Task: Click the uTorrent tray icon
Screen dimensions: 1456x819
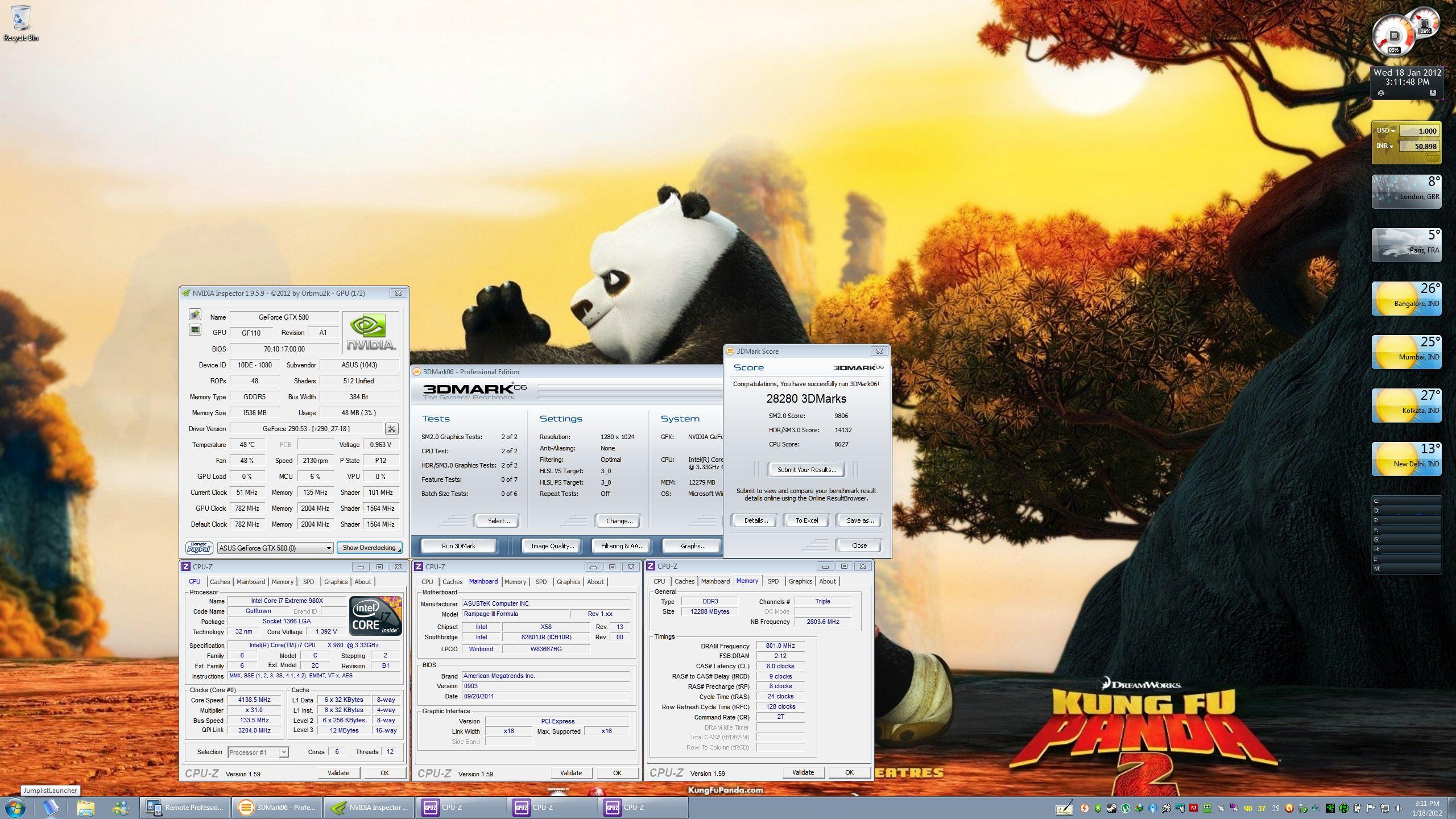Action: (1125, 808)
